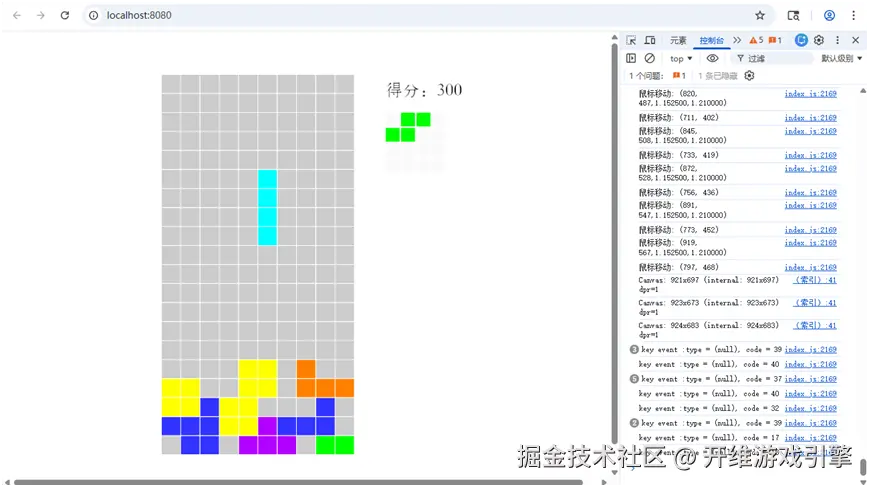Viewport: 869px width, 487px height.
Task: Click the site information icon in address bar
Action: click(x=94, y=16)
